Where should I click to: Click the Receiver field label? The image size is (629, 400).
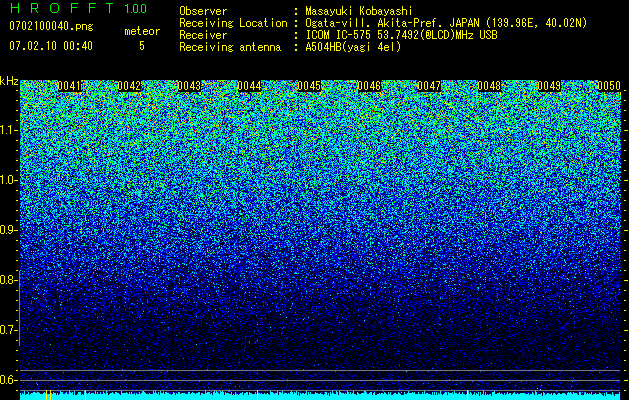(203, 35)
